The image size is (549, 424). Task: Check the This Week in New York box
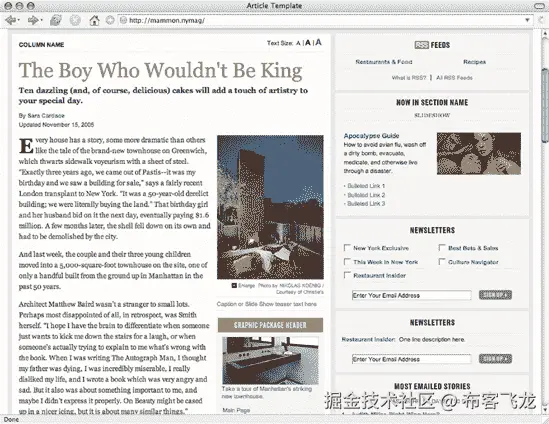pos(347,262)
